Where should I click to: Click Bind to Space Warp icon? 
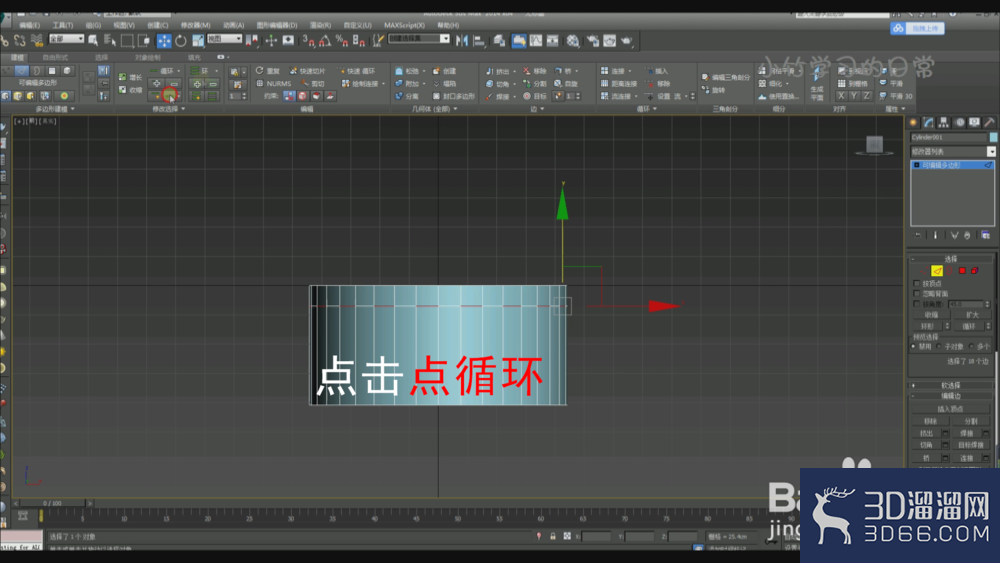37,41
